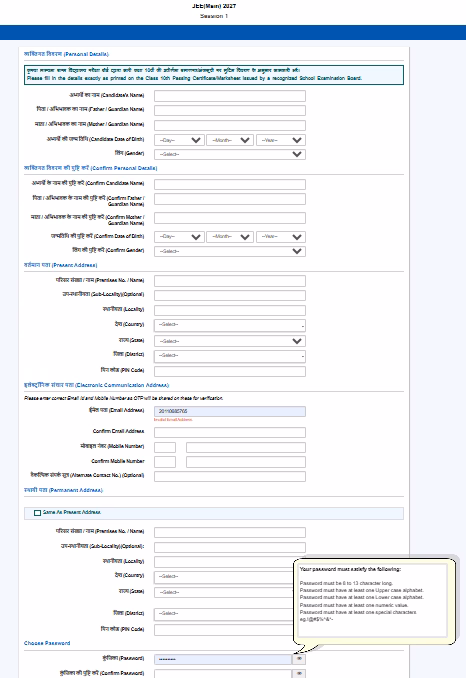Open Year dropdown for Candidate Date of Birth
The width and height of the screenshot is (466, 678).
coord(281,140)
